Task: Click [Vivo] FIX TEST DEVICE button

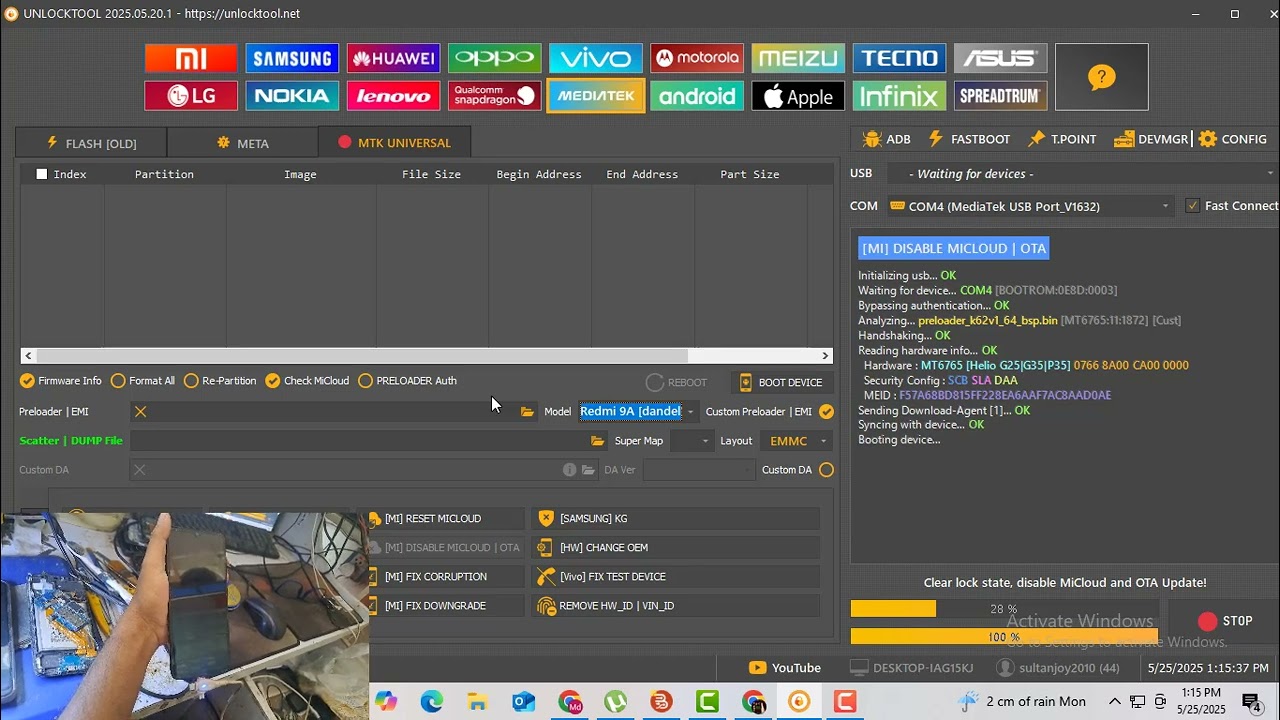Action: [677, 577]
